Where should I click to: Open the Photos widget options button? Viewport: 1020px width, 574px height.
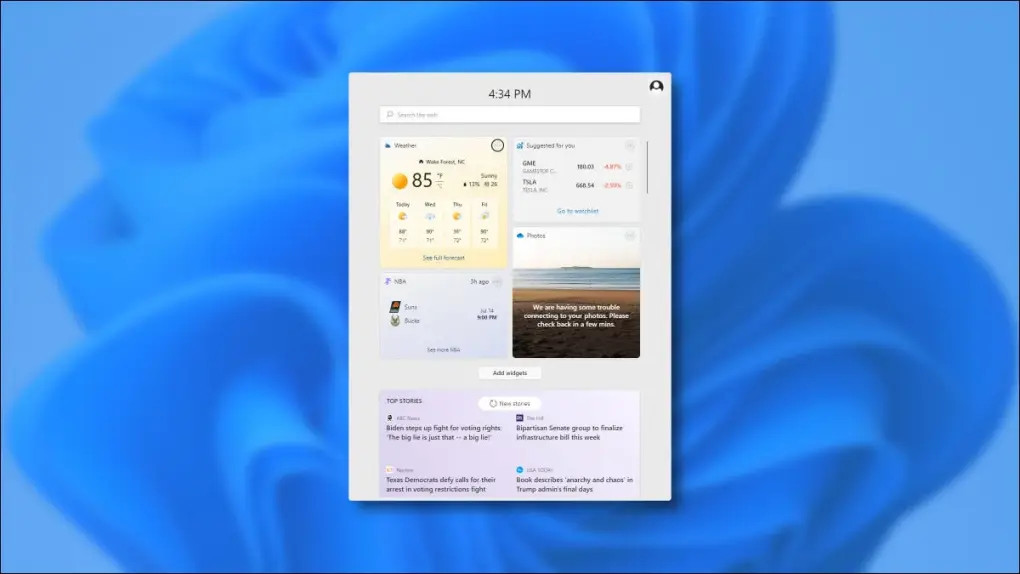(x=630, y=236)
